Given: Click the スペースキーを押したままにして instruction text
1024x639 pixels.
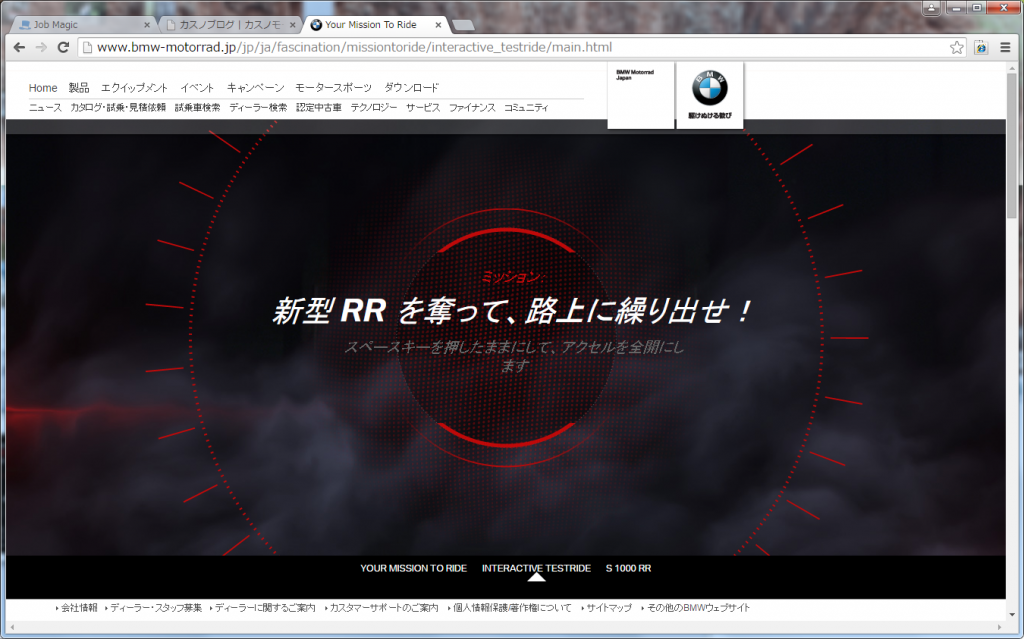Looking at the screenshot, I should click(x=514, y=356).
